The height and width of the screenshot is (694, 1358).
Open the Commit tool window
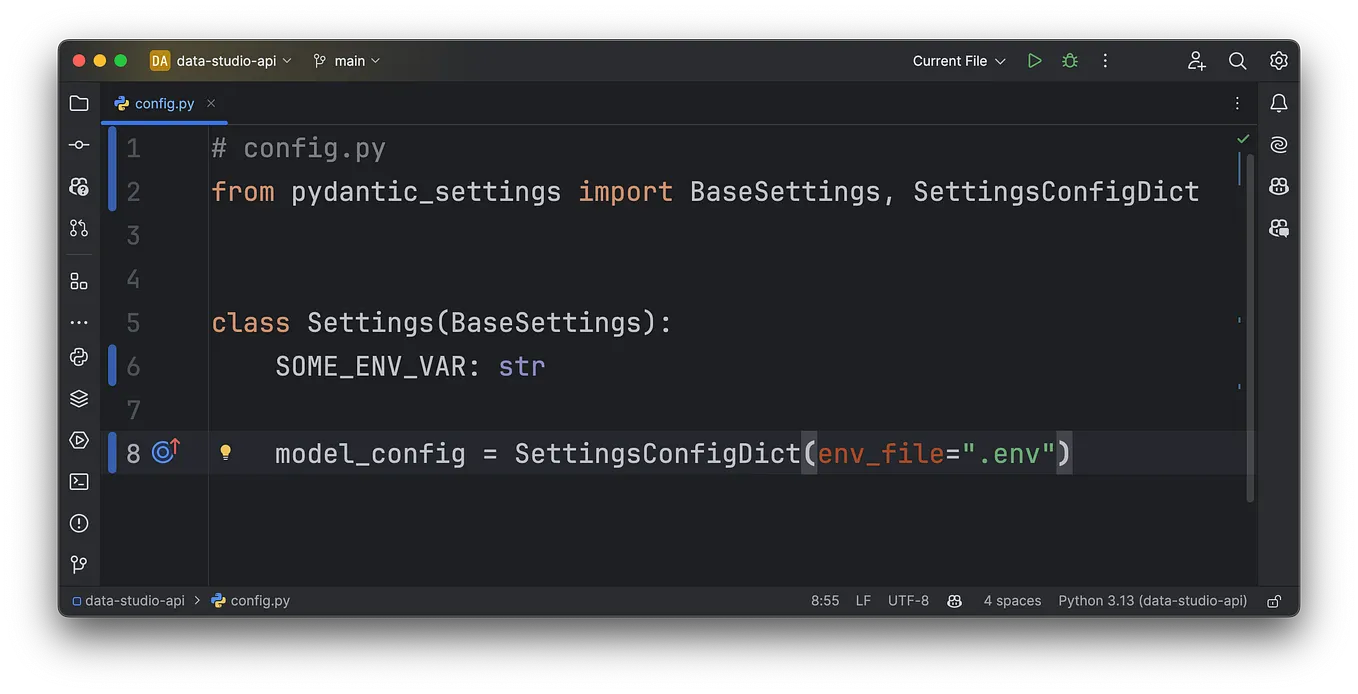79,143
